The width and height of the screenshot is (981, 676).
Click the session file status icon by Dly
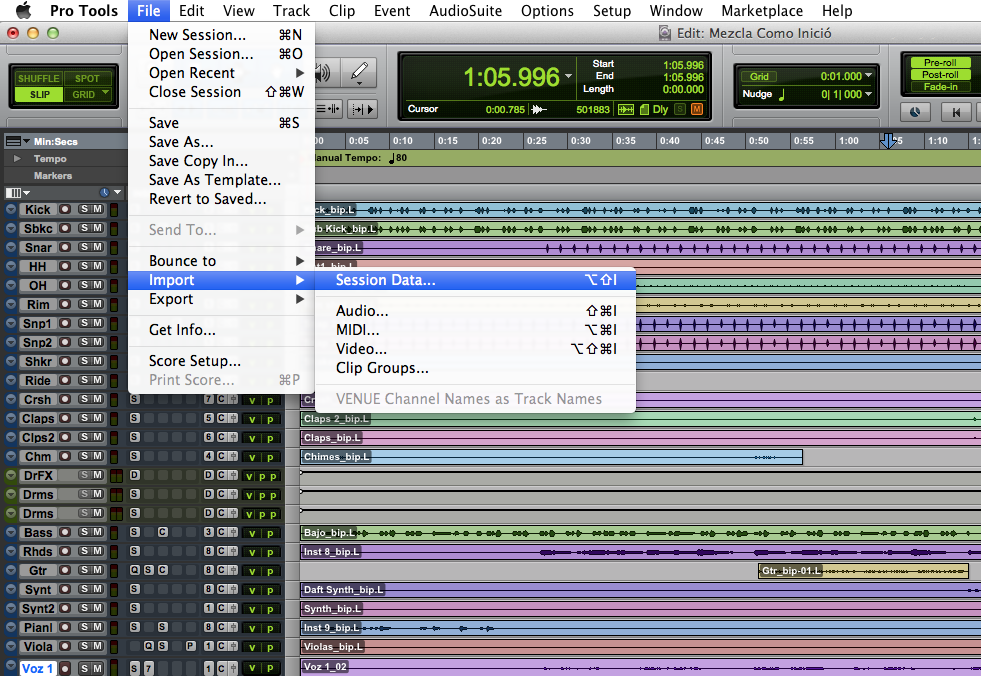point(644,110)
